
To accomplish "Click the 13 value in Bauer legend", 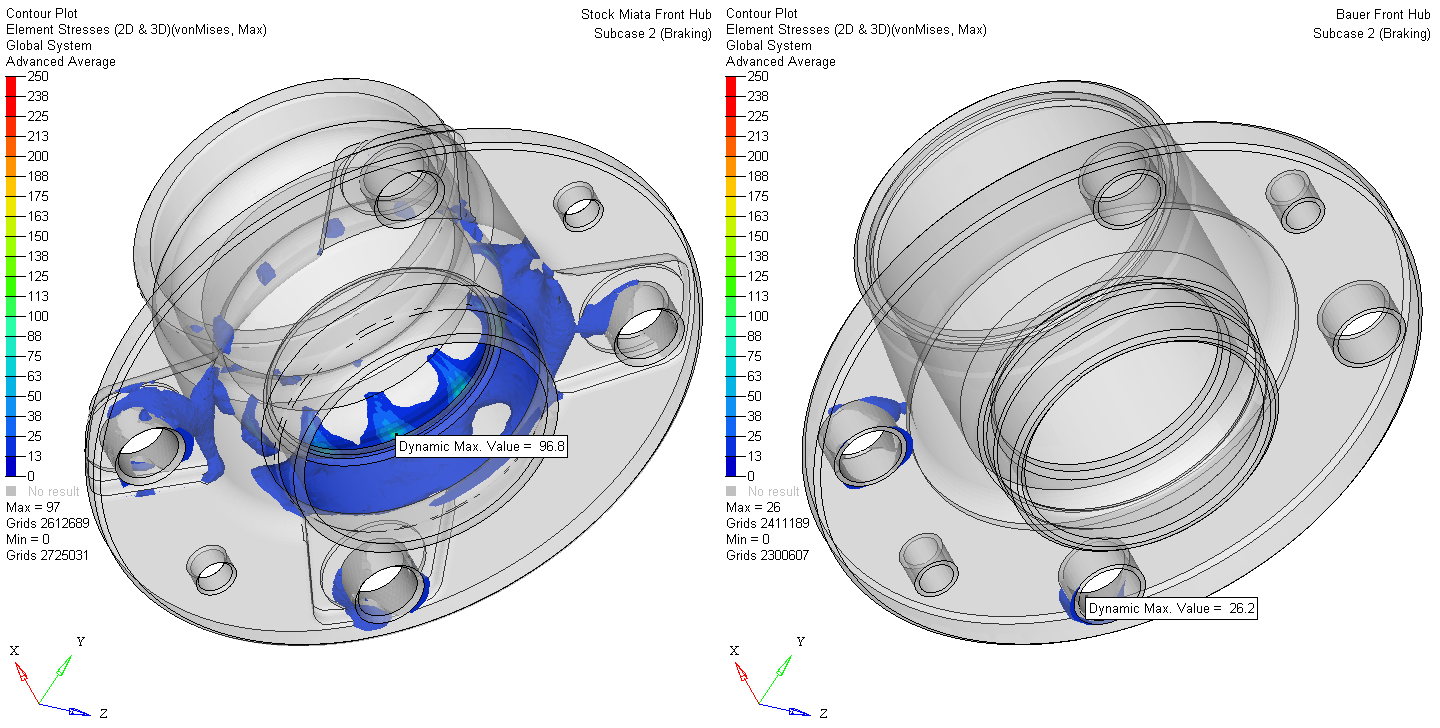I will click(x=754, y=456).
